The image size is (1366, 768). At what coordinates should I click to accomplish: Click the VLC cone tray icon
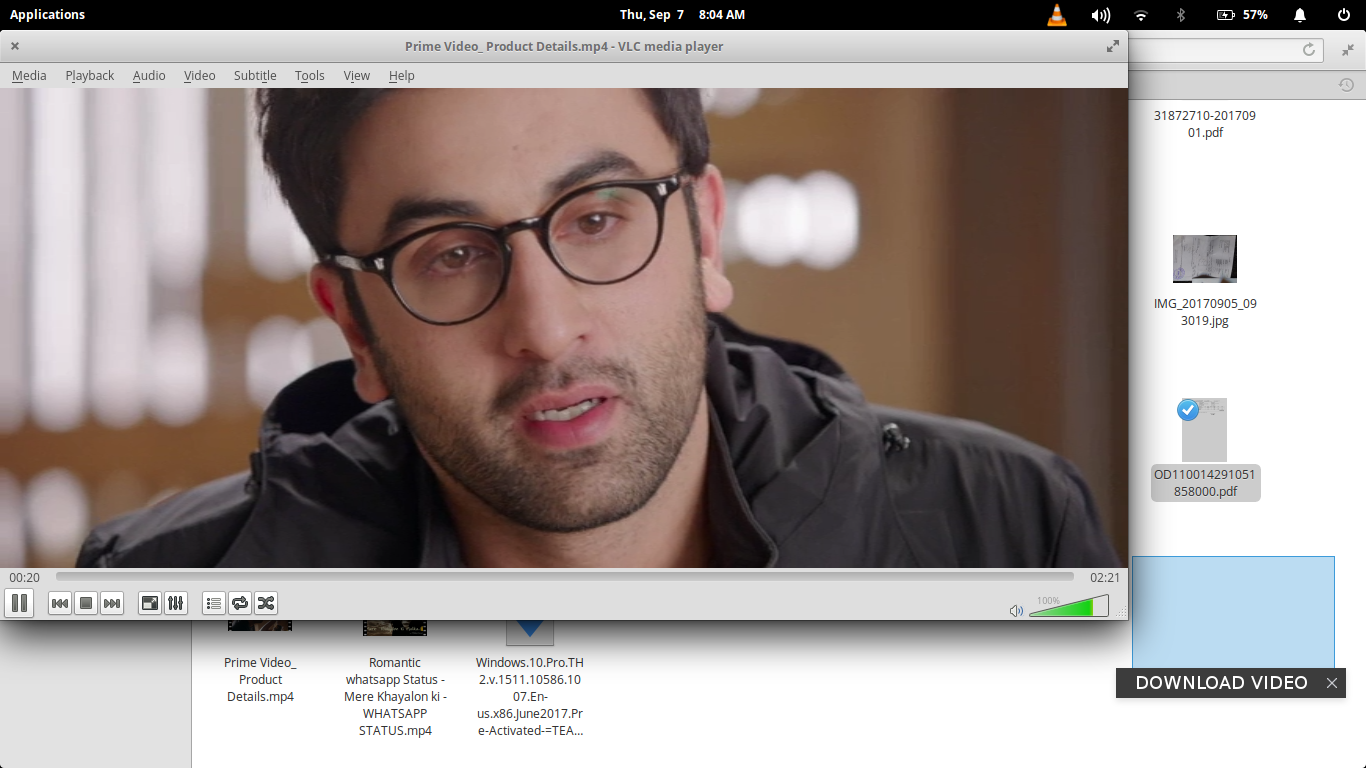[x=1057, y=15]
